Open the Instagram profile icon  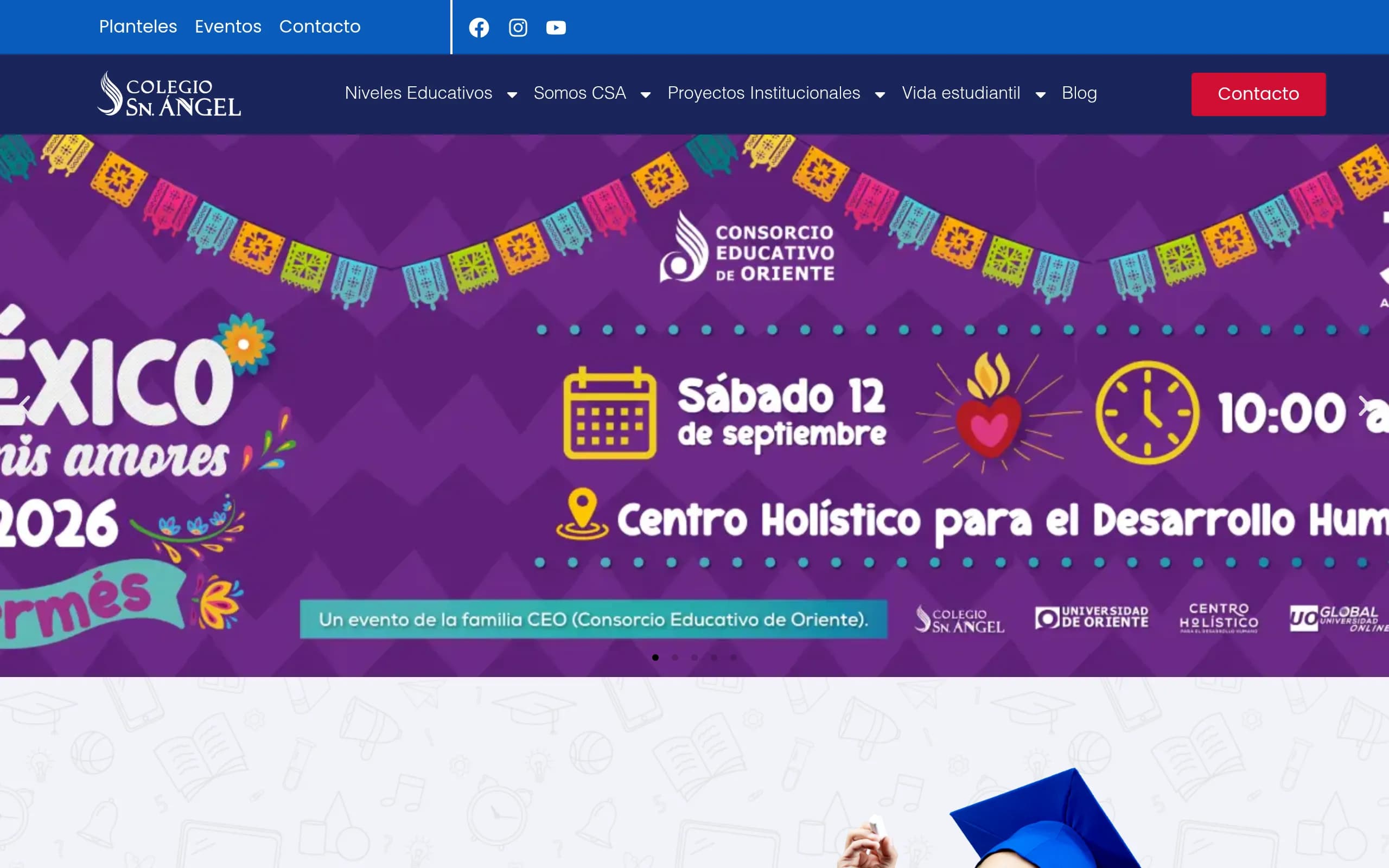click(x=518, y=28)
